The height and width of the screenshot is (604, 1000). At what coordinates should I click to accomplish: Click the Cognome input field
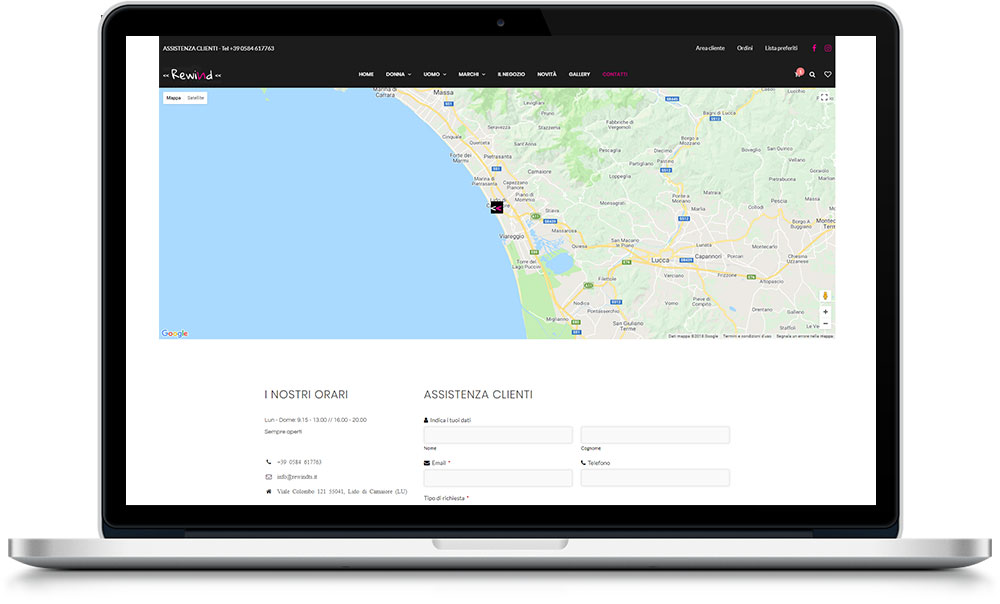(655, 435)
